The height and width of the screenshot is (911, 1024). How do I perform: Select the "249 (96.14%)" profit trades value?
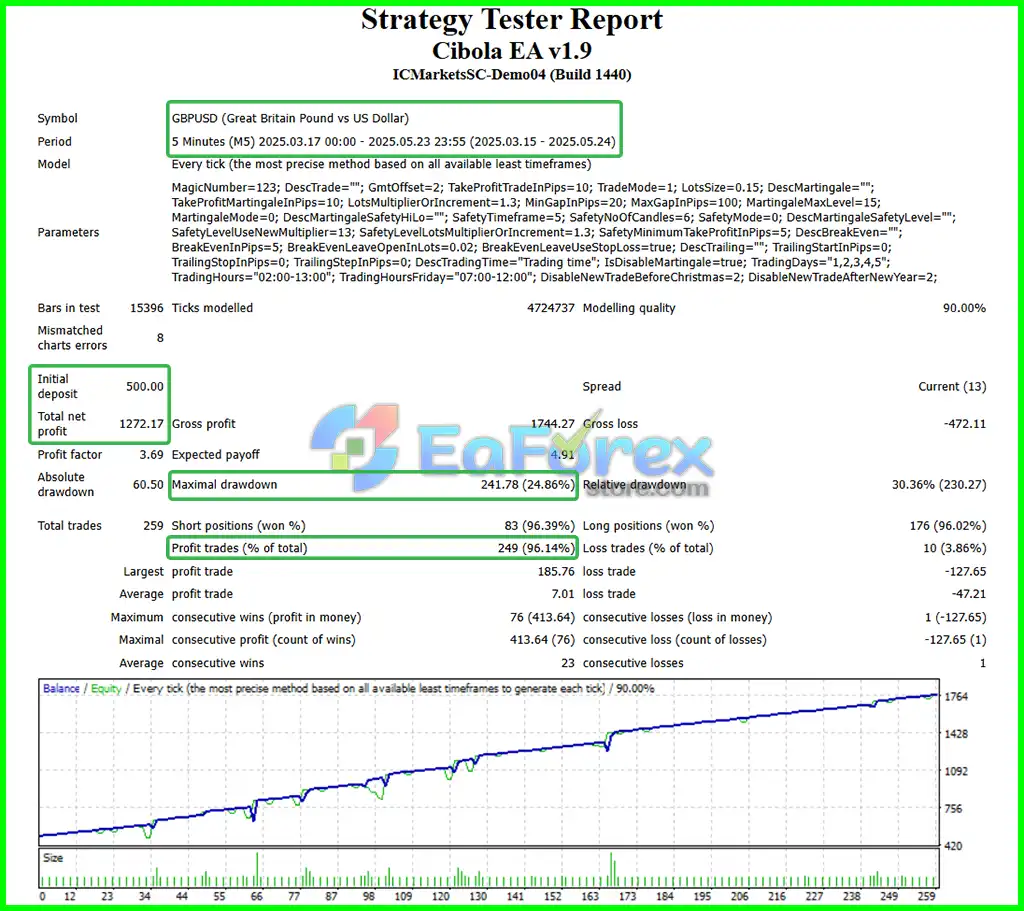tap(536, 548)
